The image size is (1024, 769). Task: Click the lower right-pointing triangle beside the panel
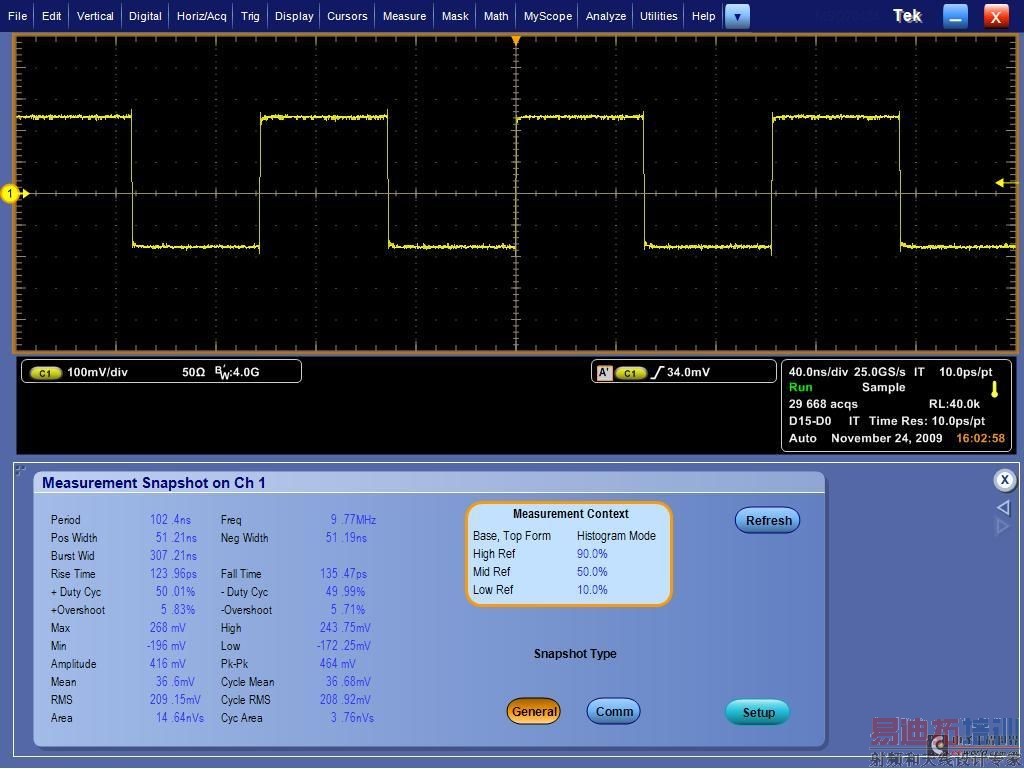coord(1004,527)
